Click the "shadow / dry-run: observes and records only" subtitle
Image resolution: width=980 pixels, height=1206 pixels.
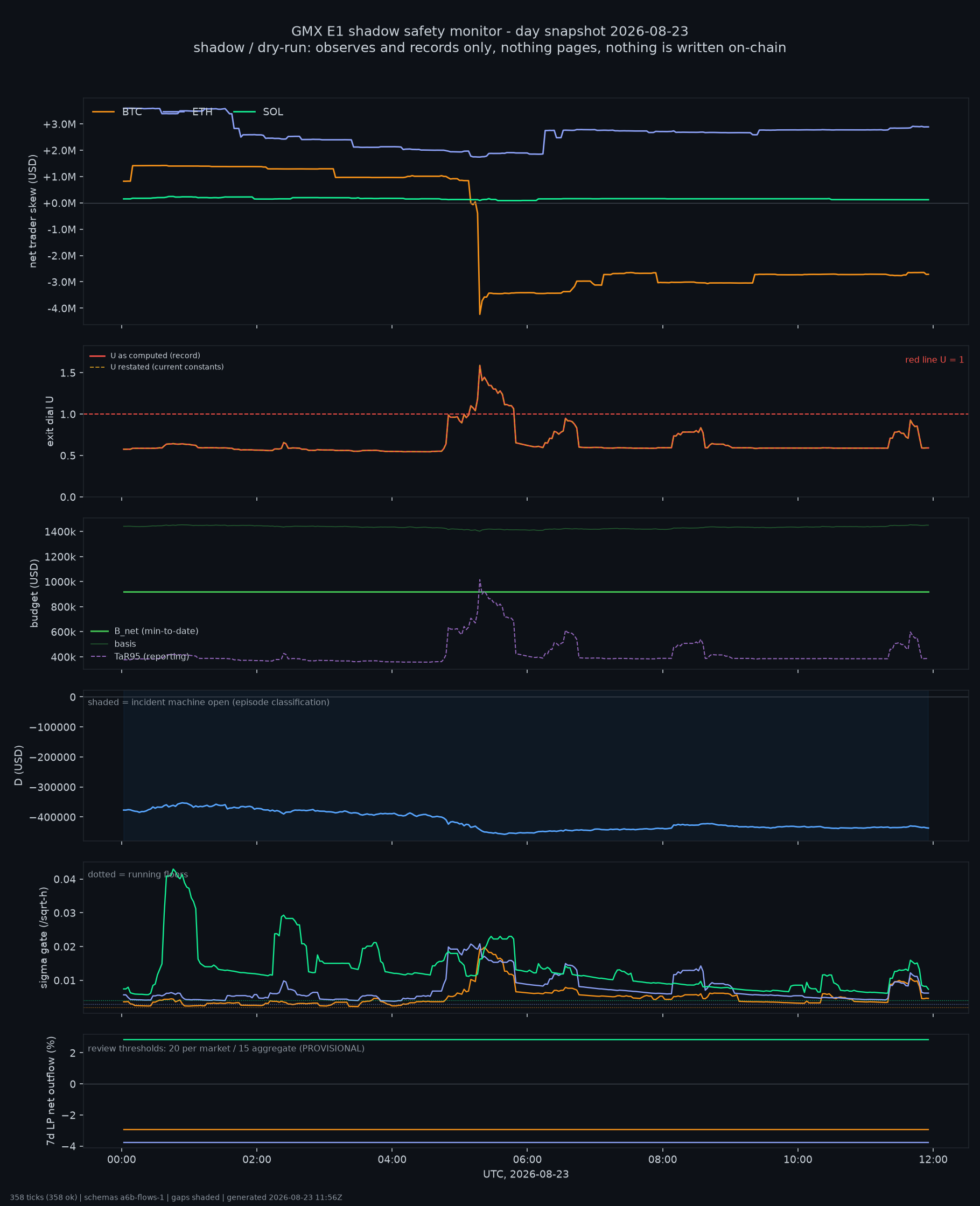(x=489, y=47)
